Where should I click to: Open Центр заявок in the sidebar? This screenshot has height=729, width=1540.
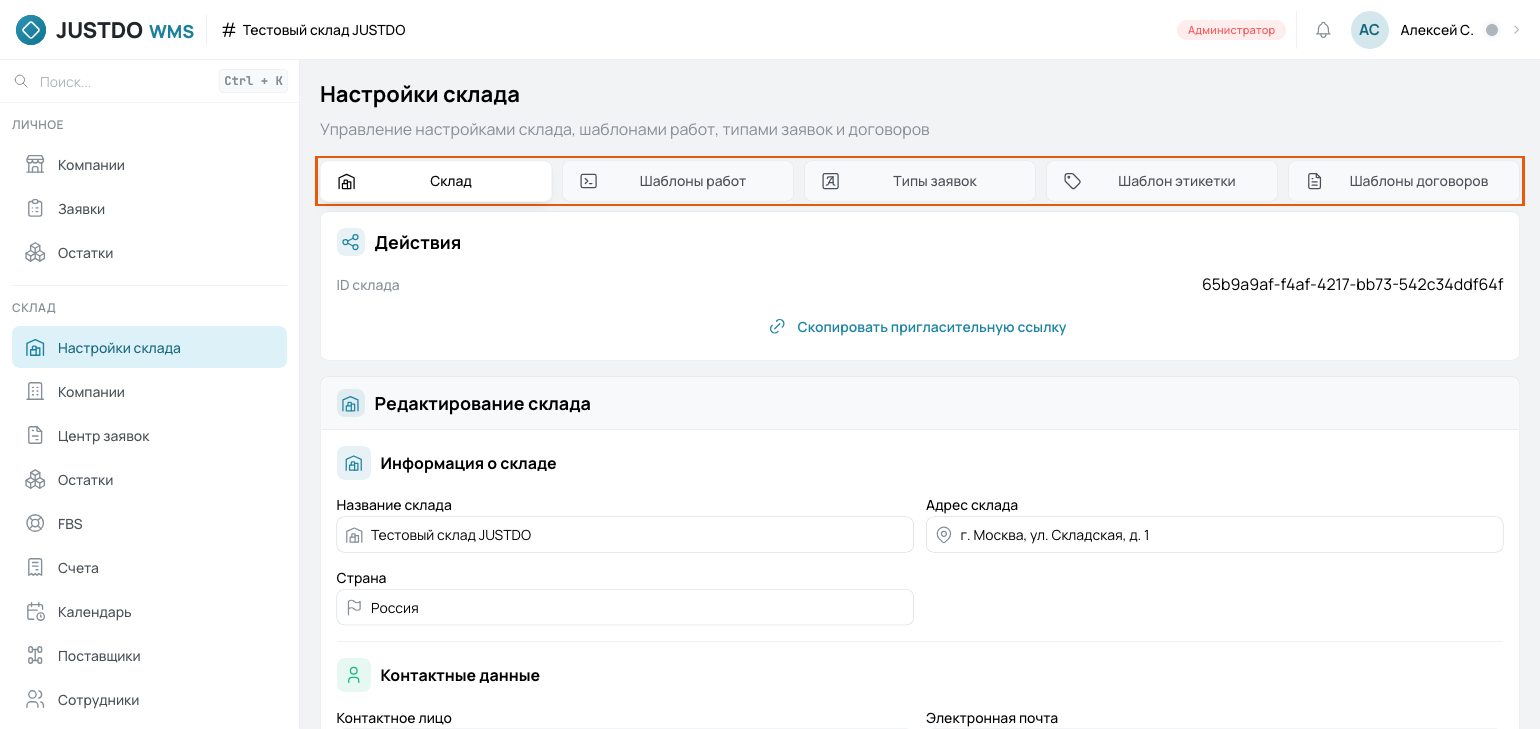click(x=149, y=436)
